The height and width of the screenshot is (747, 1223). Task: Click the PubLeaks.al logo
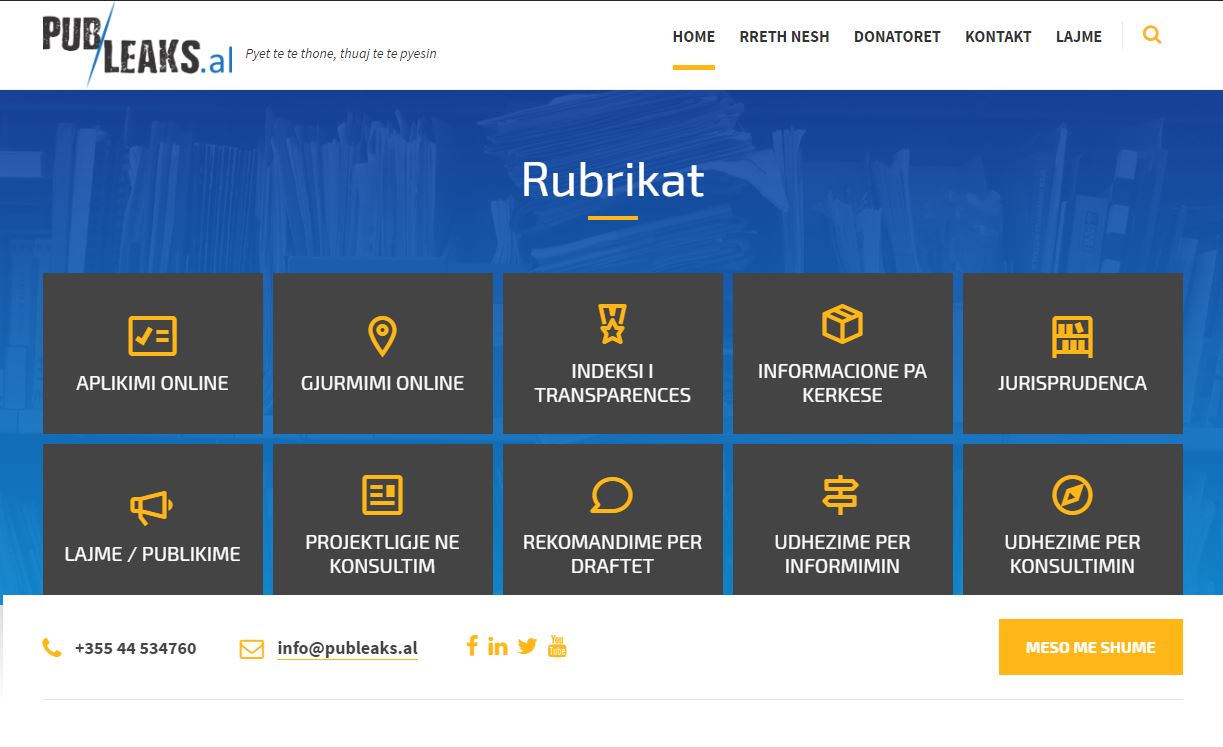[137, 45]
